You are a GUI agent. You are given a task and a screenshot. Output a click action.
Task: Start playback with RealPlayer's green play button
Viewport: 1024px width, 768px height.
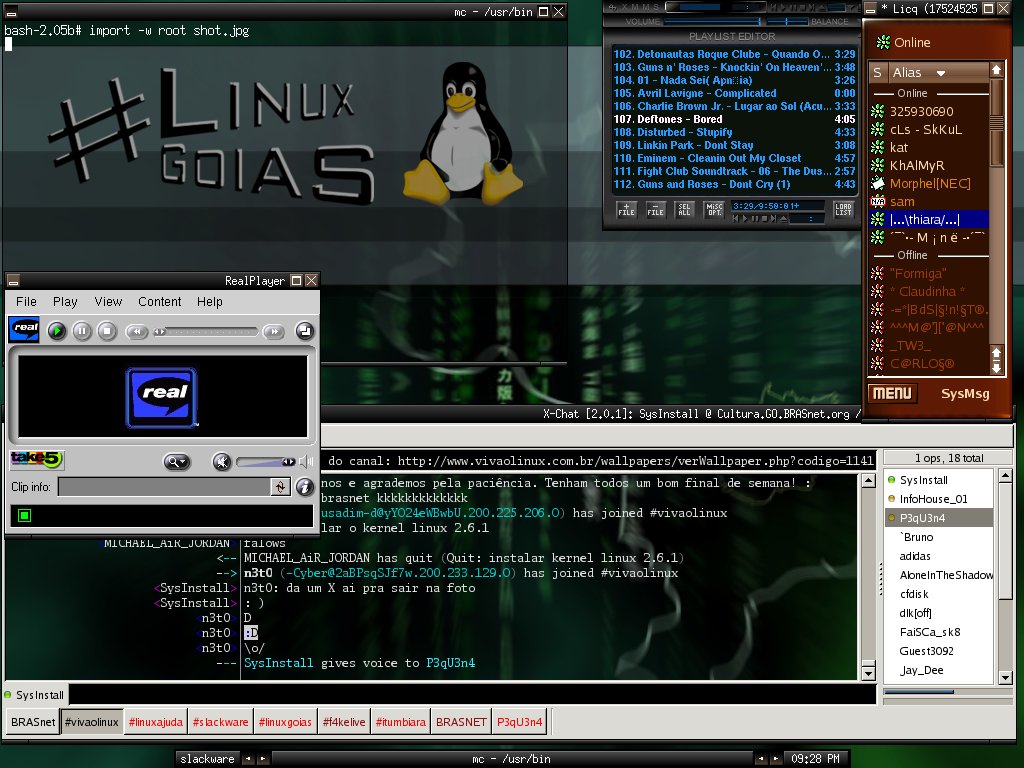[x=57, y=331]
